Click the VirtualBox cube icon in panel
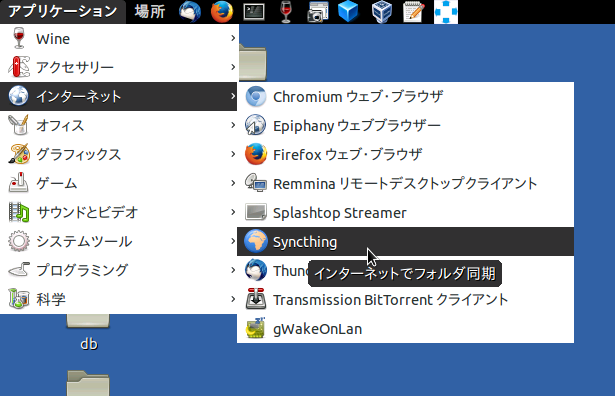 click(x=381, y=12)
